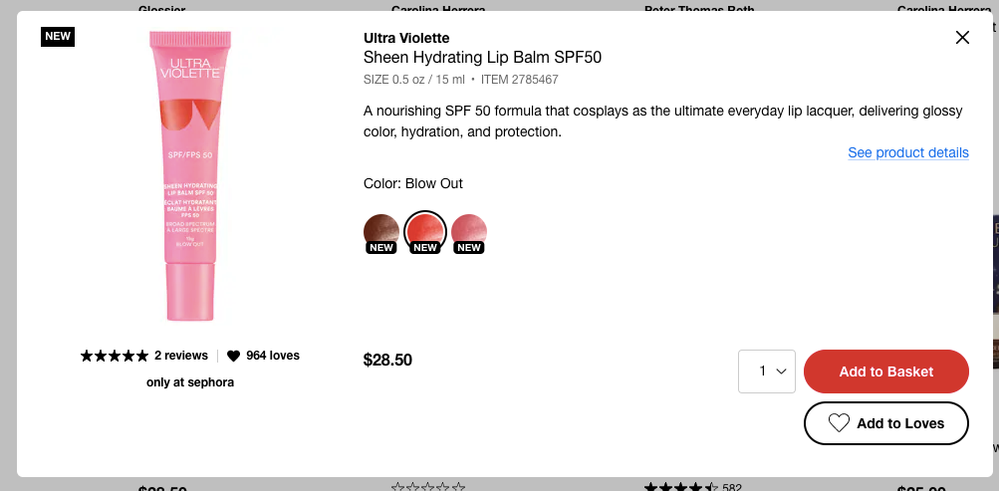This screenshot has height=491, width=999.
Task: Close the product quick-look modal
Action: (x=962, y=38)
